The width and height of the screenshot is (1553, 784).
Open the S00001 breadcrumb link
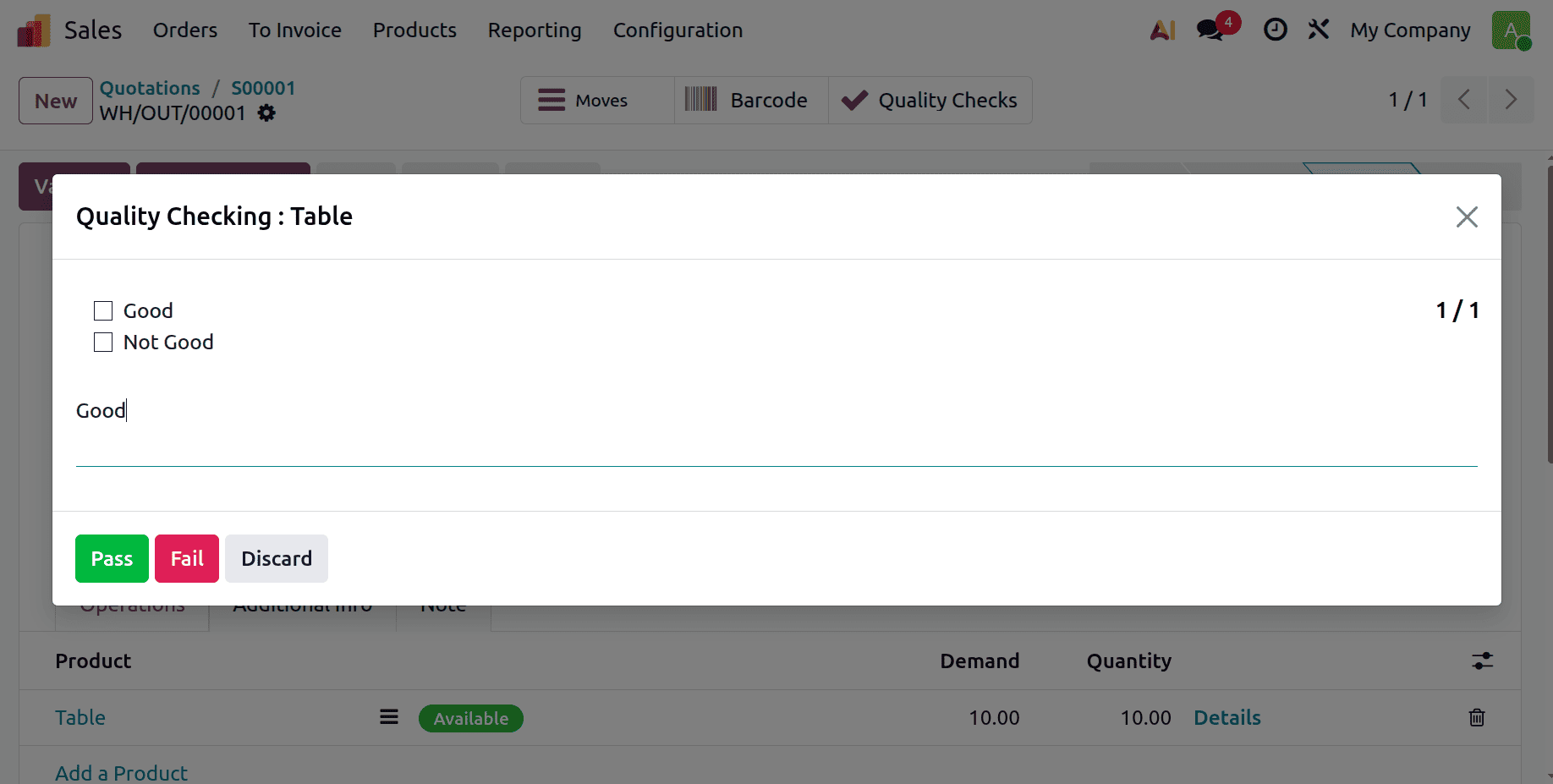263,88
